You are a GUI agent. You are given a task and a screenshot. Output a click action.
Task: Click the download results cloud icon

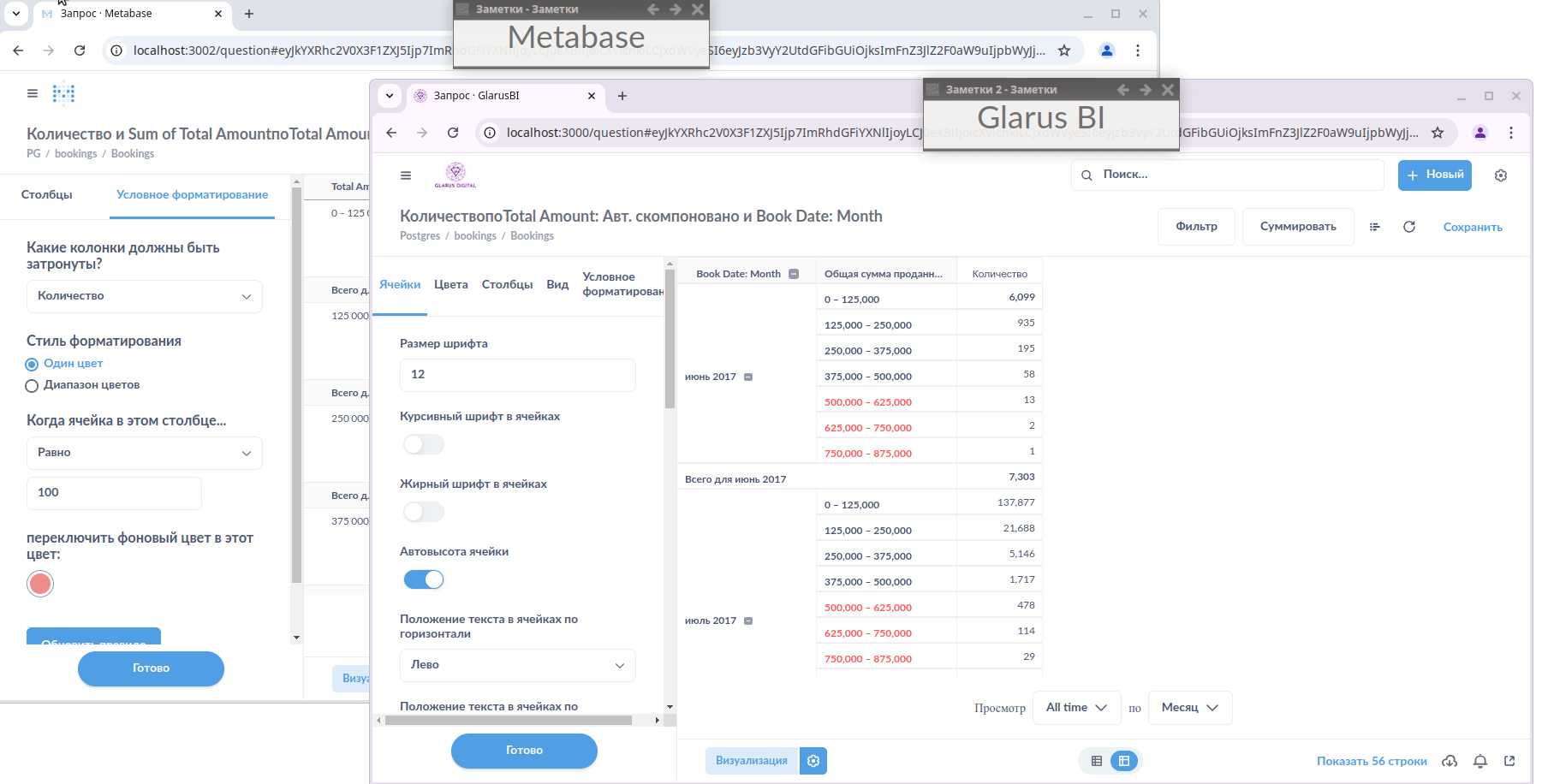coord(1450,761)
